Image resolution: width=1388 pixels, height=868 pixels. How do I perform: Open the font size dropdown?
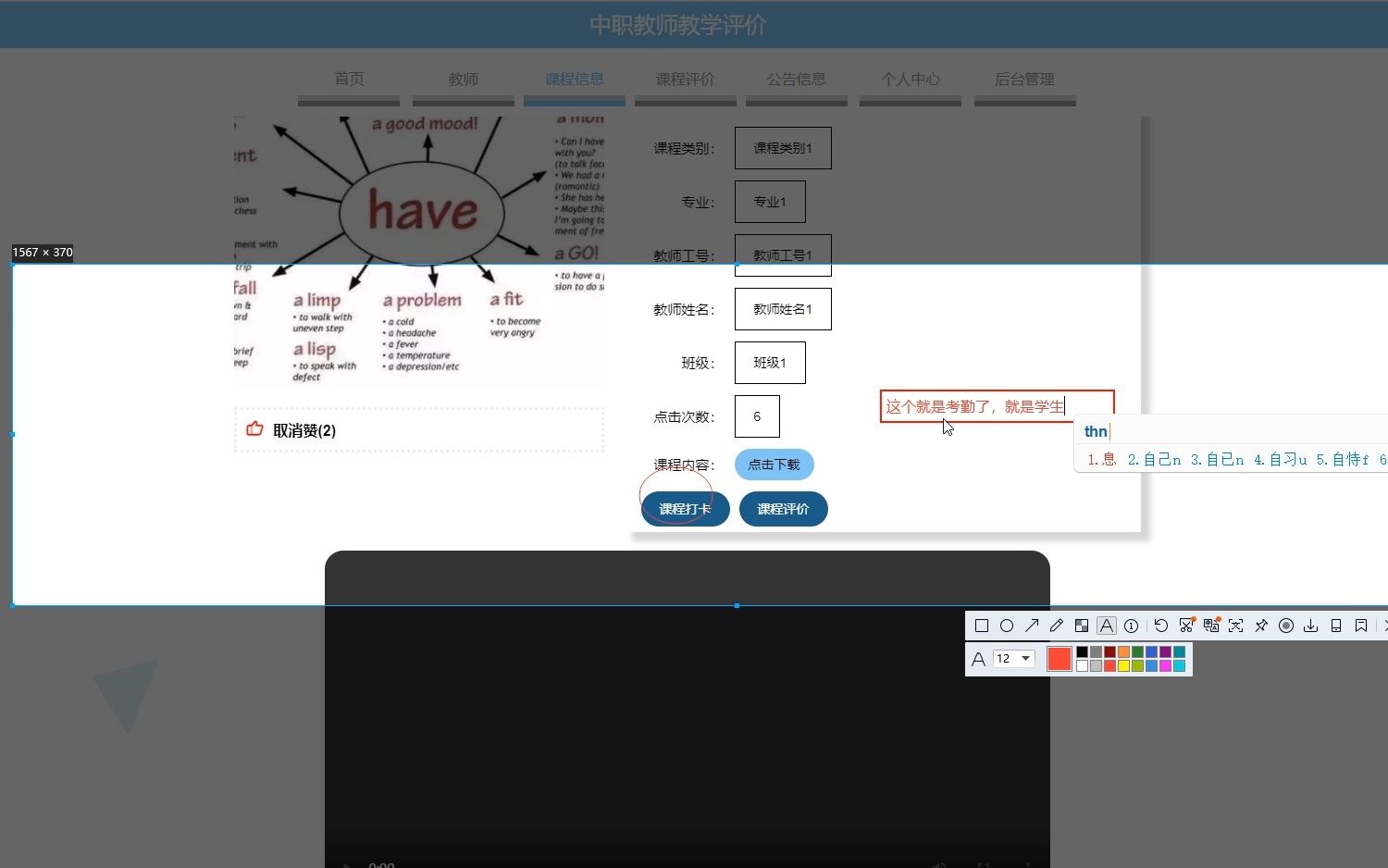(x=1014, y=658)
